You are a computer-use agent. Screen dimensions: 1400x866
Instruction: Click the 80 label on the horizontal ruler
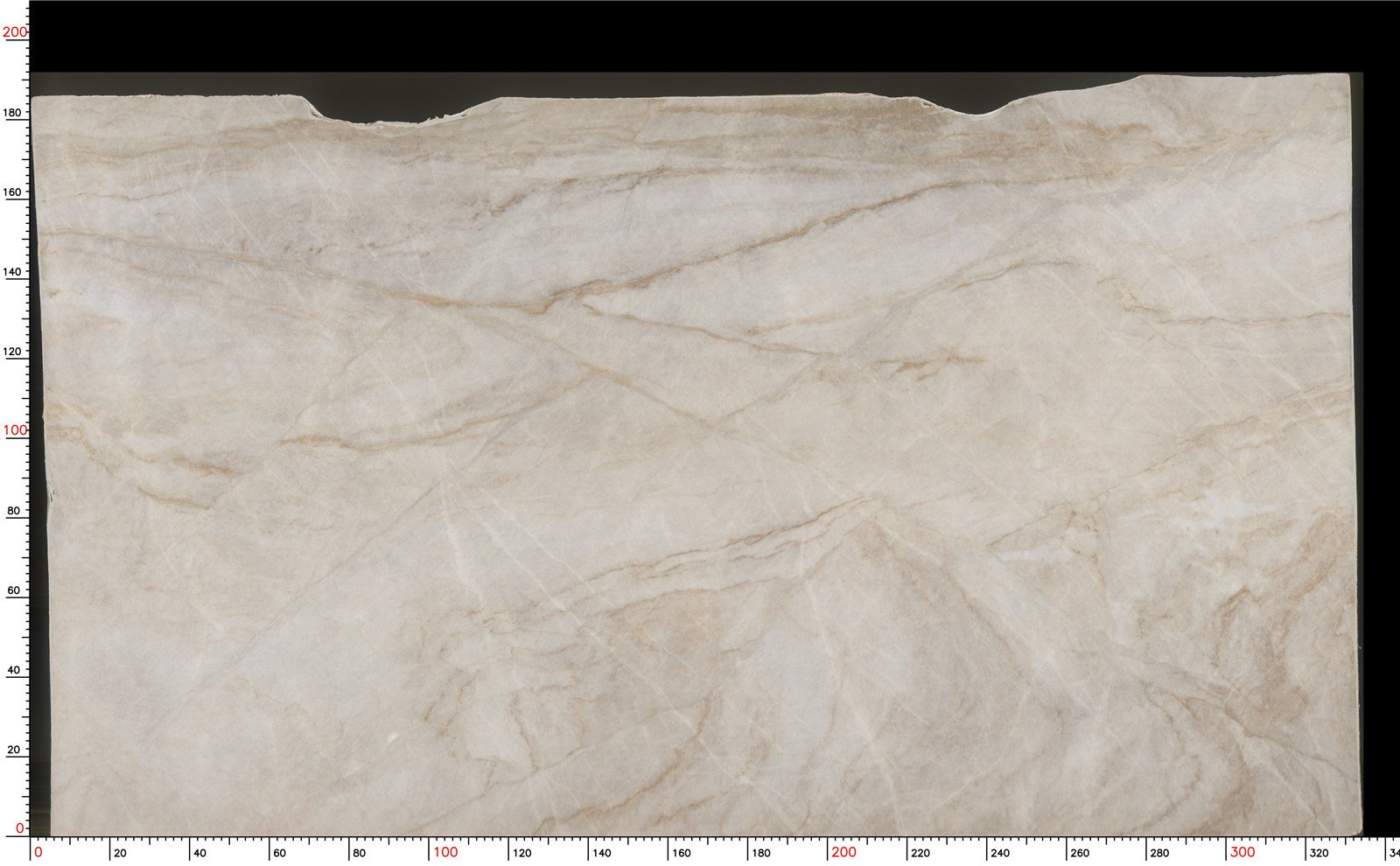tap(359, 853)
